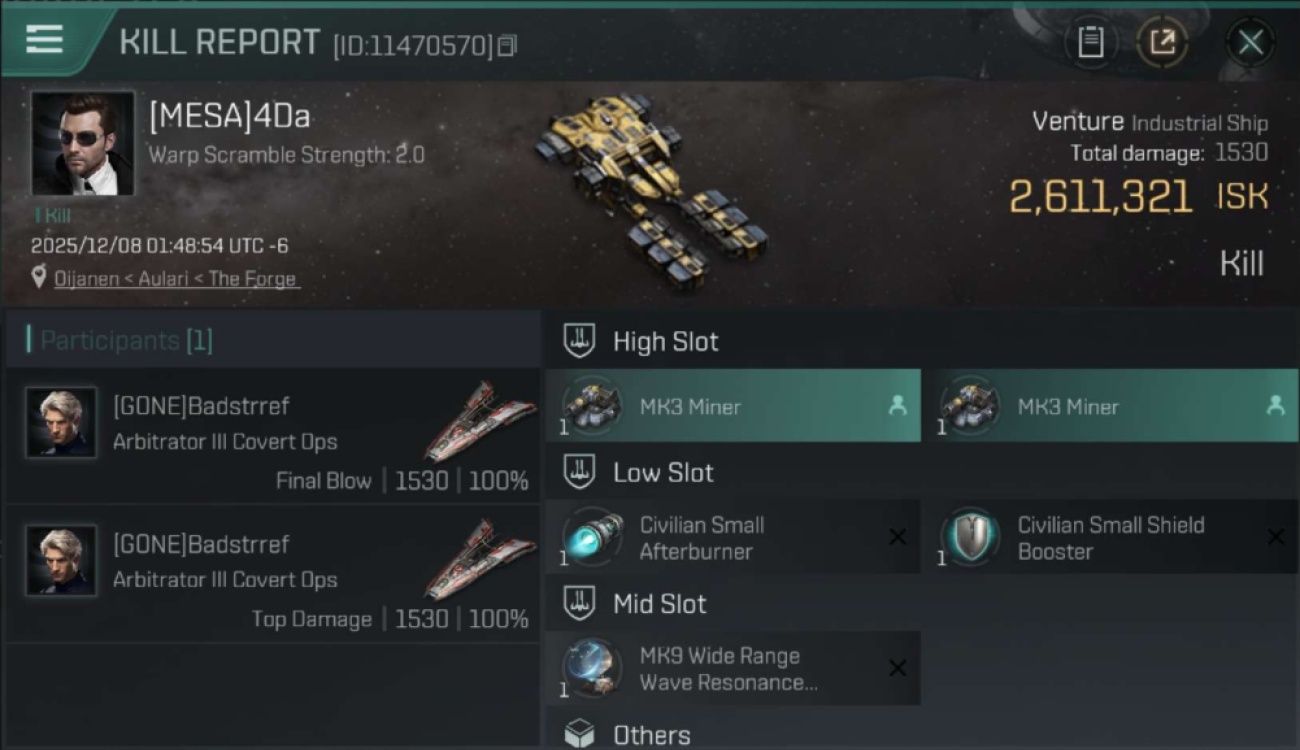The image size is (1300, 750).
Task: Expand the High Slot section
Action: (666, 342)
